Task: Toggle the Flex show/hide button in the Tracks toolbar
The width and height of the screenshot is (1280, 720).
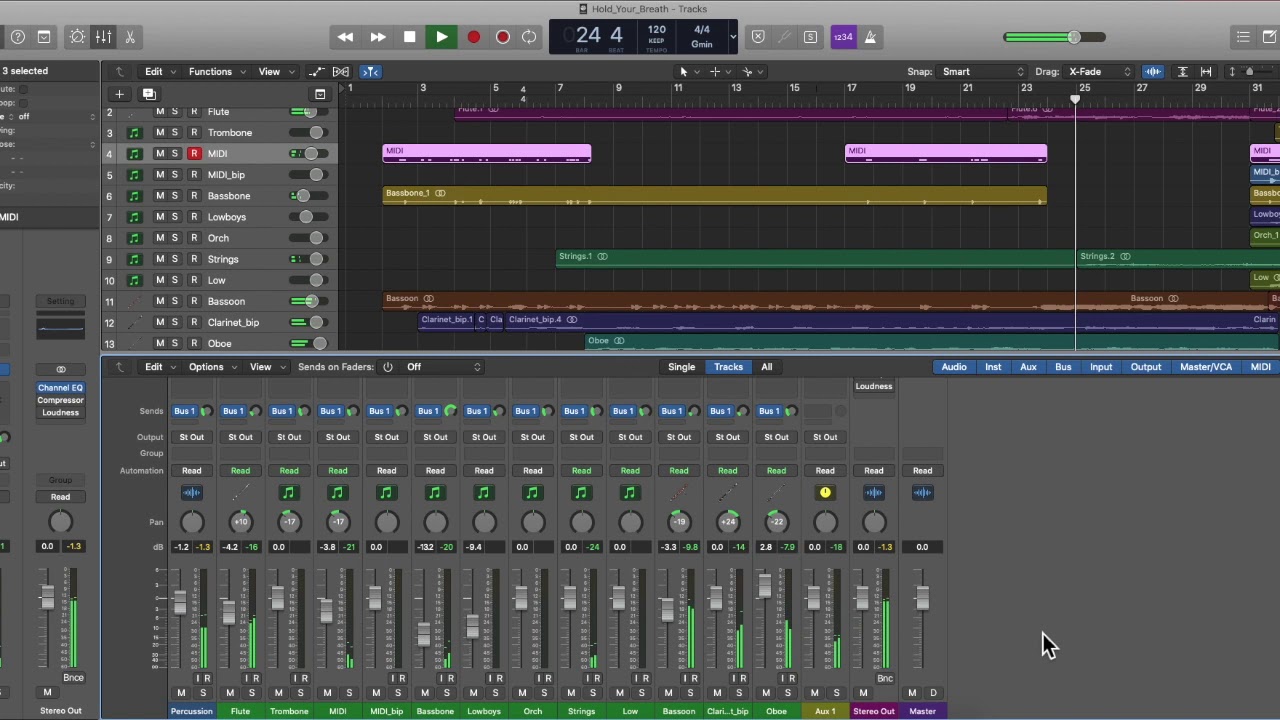Action: coord(341,71)
